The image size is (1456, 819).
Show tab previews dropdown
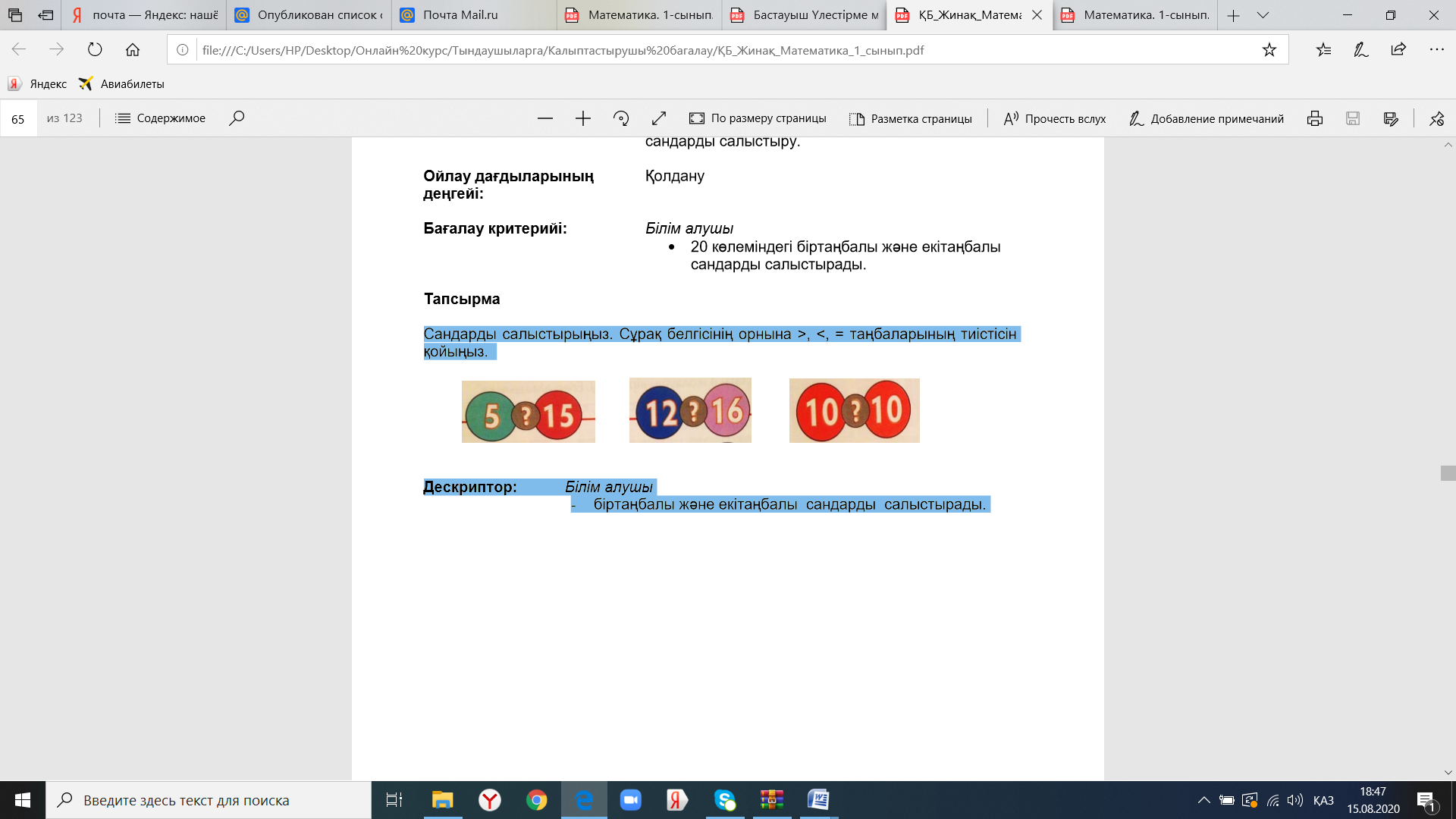pos(1263,15)
